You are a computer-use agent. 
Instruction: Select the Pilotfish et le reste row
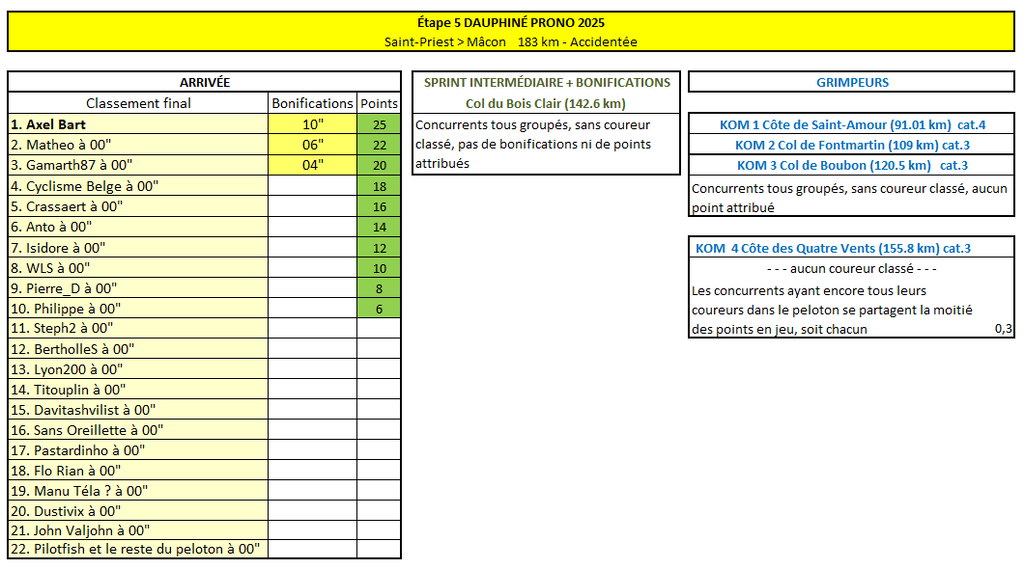pos(138,549)
